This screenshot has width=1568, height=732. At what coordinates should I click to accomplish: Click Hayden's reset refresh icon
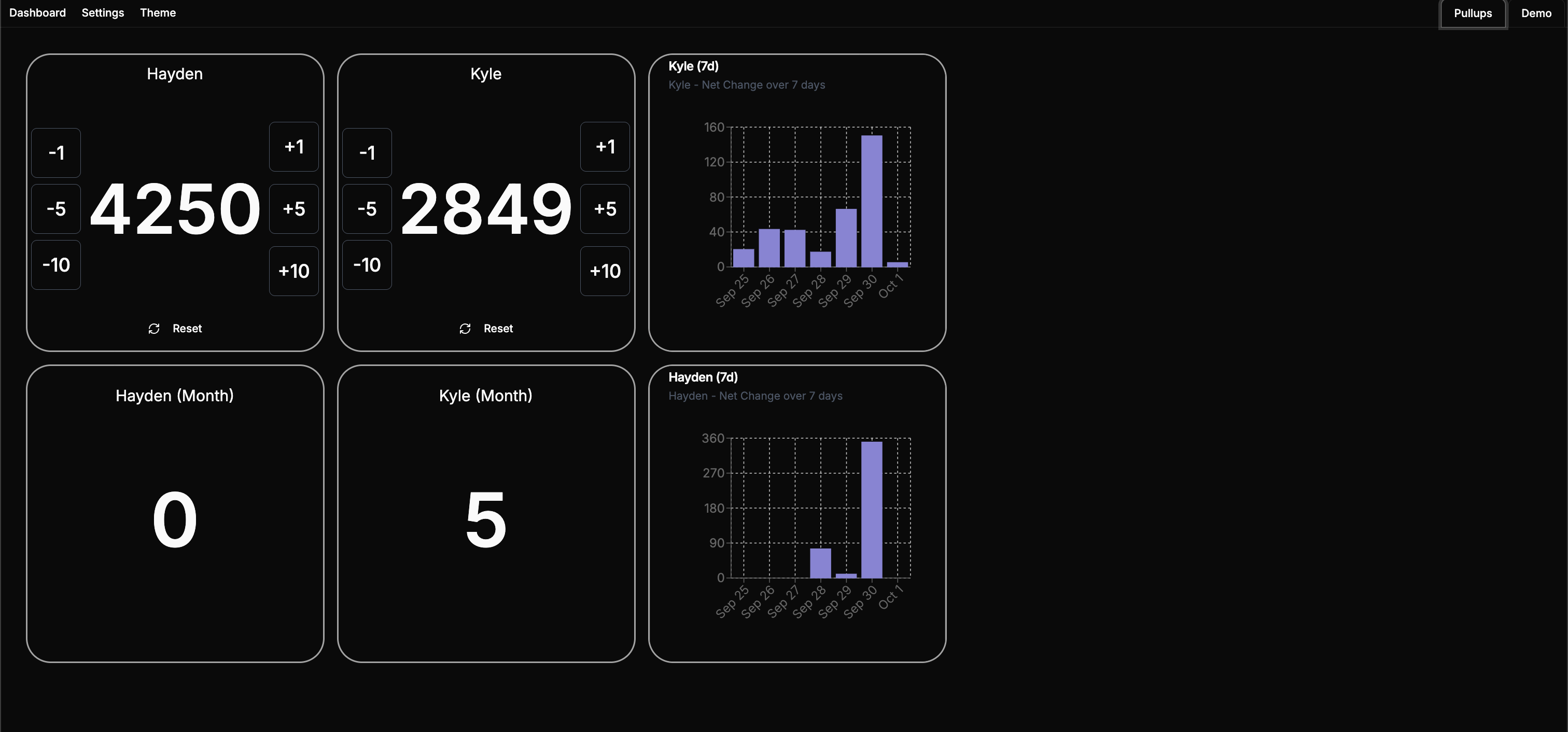click(x=154, y=329)
